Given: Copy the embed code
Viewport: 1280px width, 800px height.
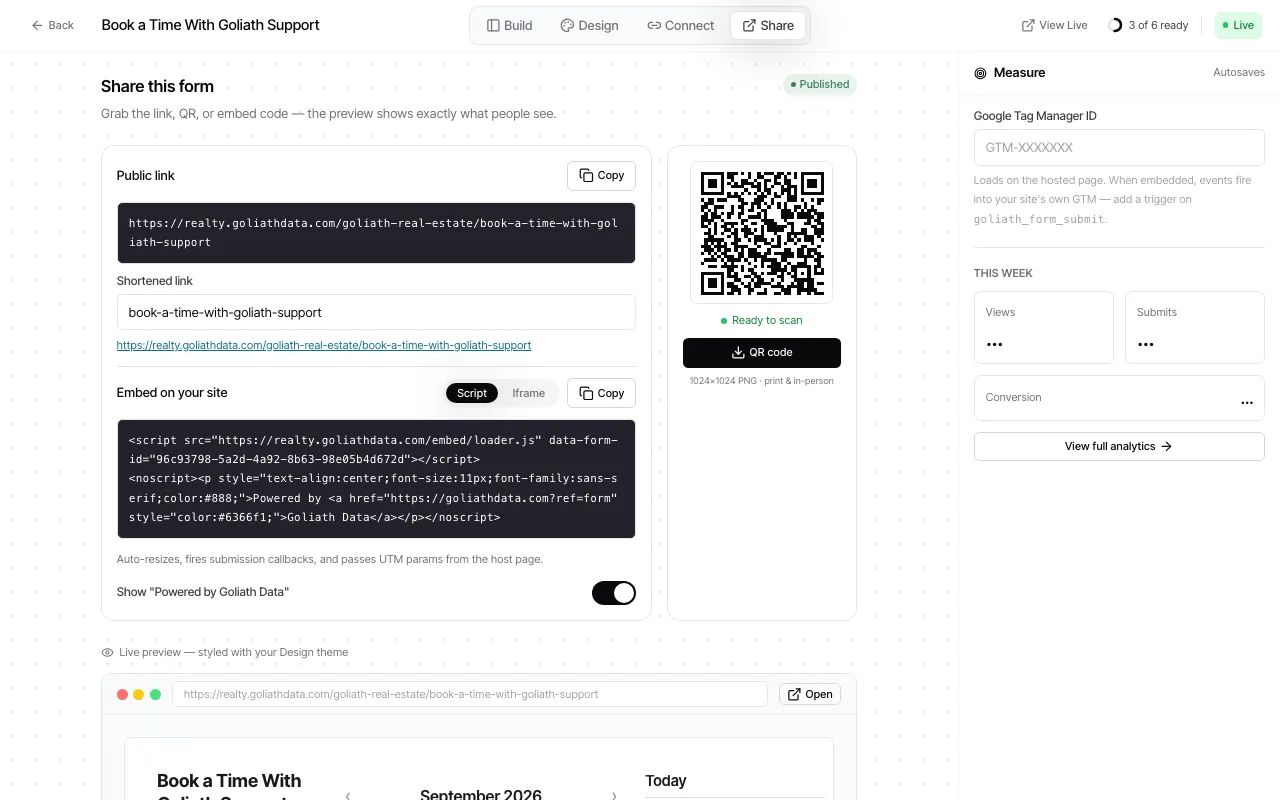Looking at the screenshot, I should point(601,393).
